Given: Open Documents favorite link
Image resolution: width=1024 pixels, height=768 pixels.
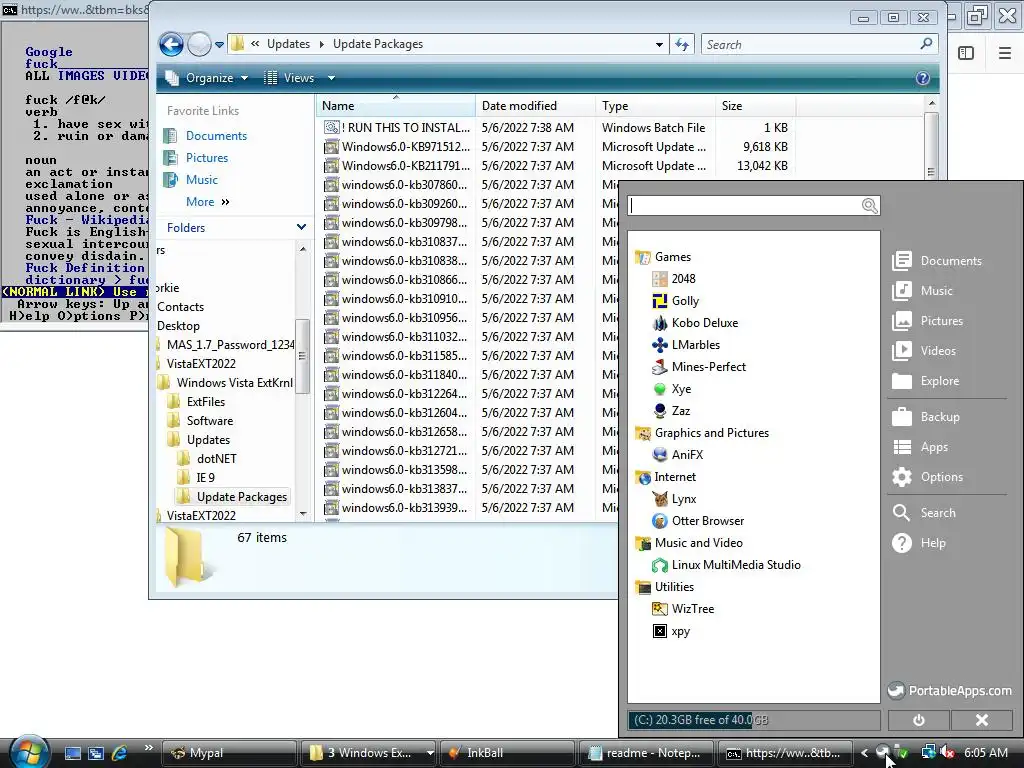Looking at the screenshot, I should tap(205, 136).
